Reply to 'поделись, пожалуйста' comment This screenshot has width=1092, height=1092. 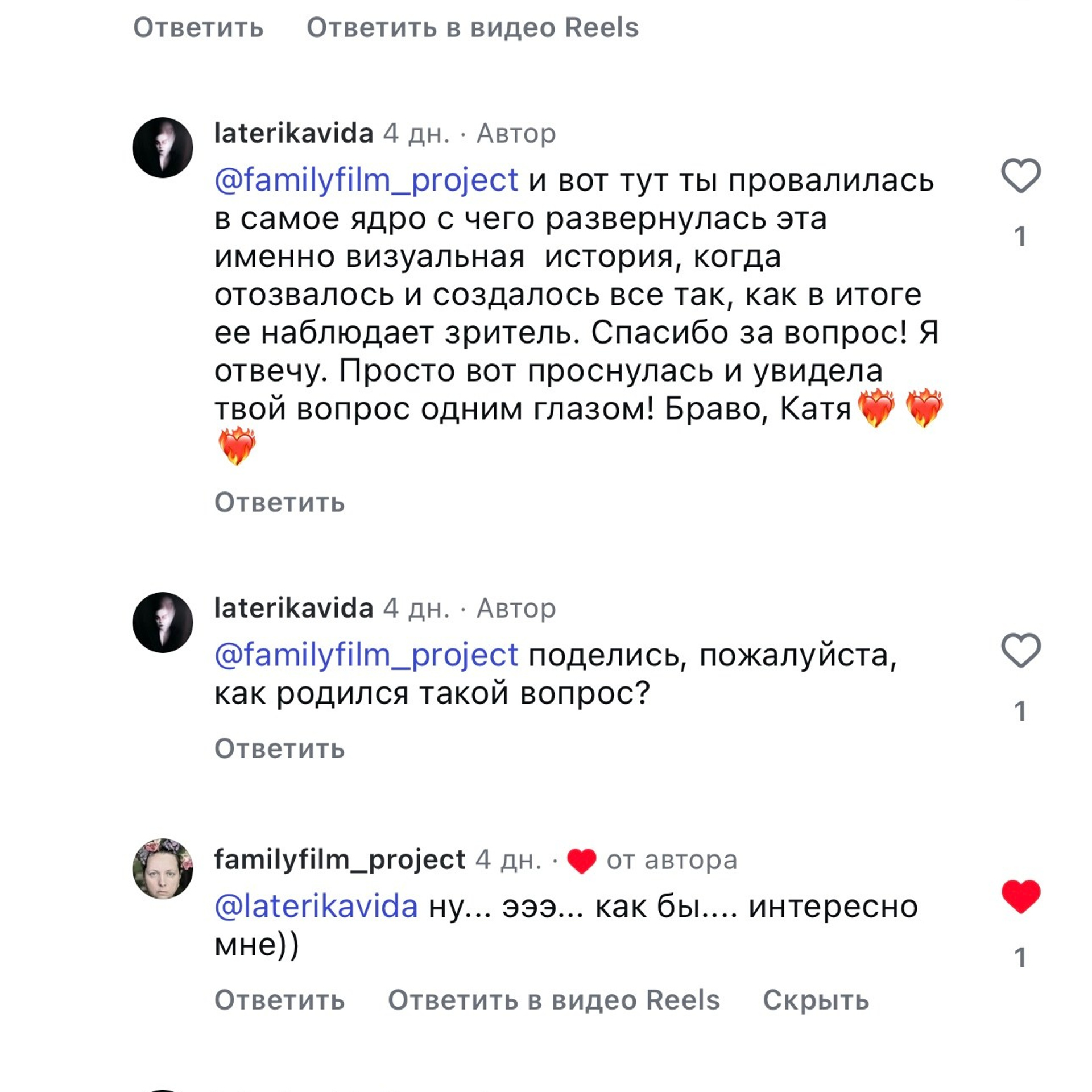(x=279, y=748)
